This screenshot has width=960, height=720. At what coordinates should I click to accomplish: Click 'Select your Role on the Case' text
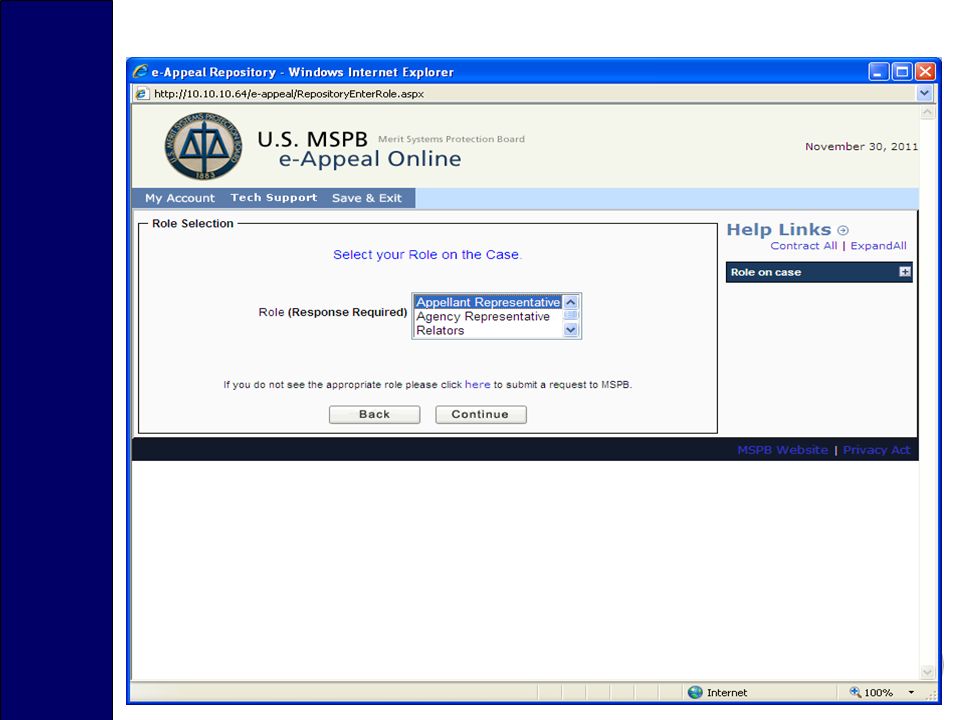427,255
